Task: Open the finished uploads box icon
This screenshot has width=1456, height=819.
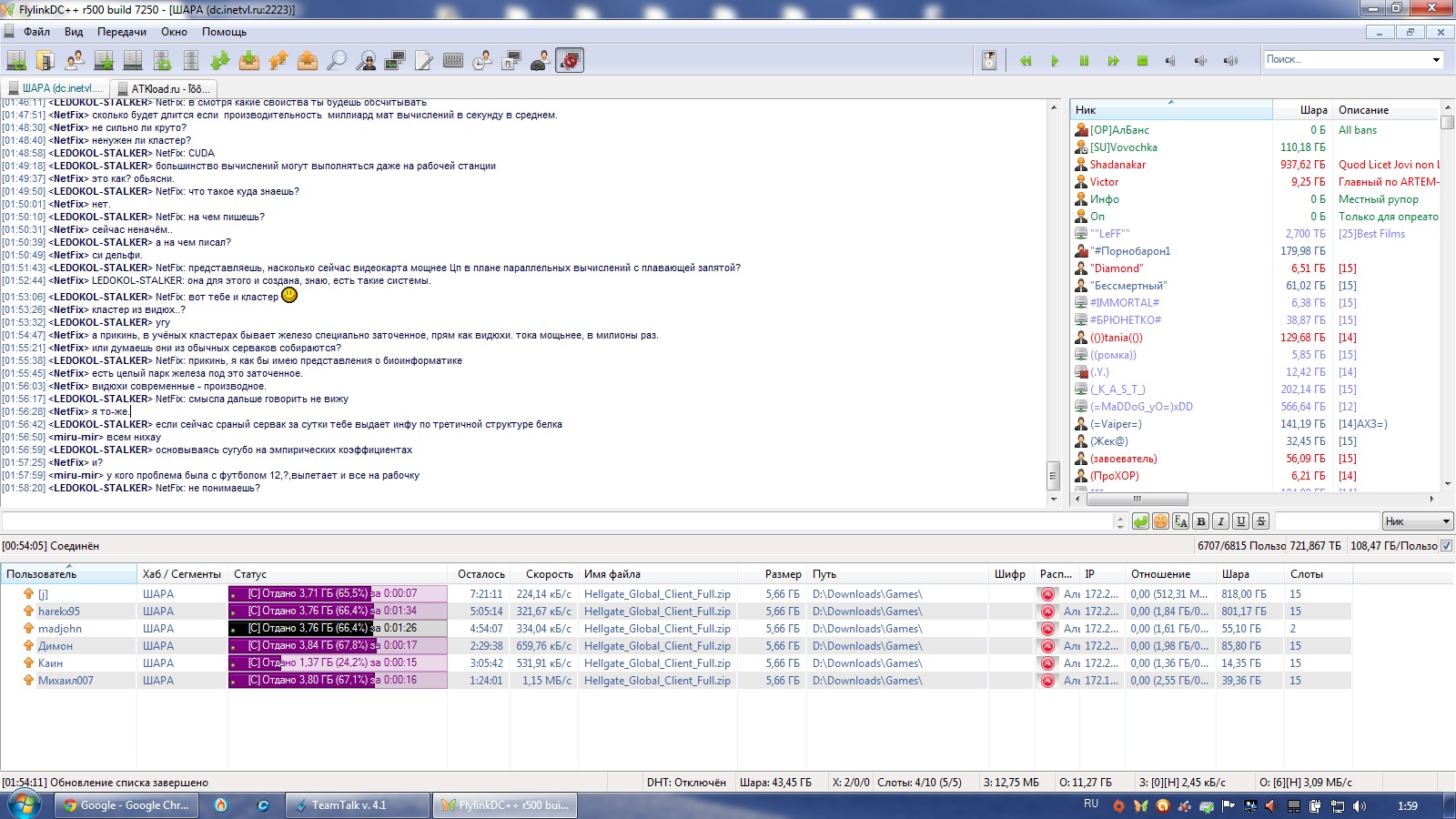Action: (308, 61)
